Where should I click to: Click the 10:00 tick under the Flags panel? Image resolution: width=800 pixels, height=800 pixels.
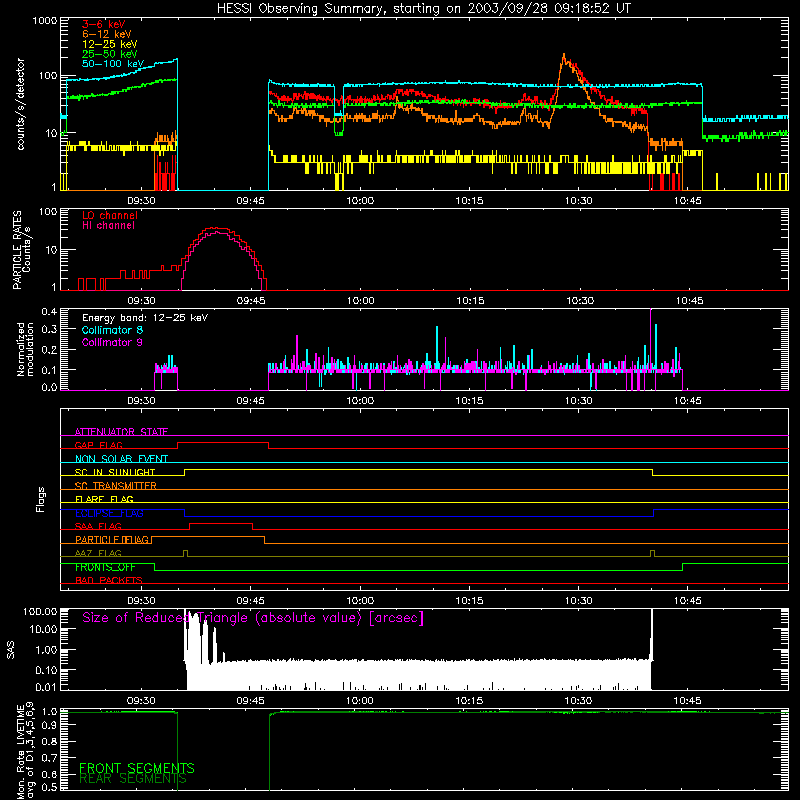360,601
